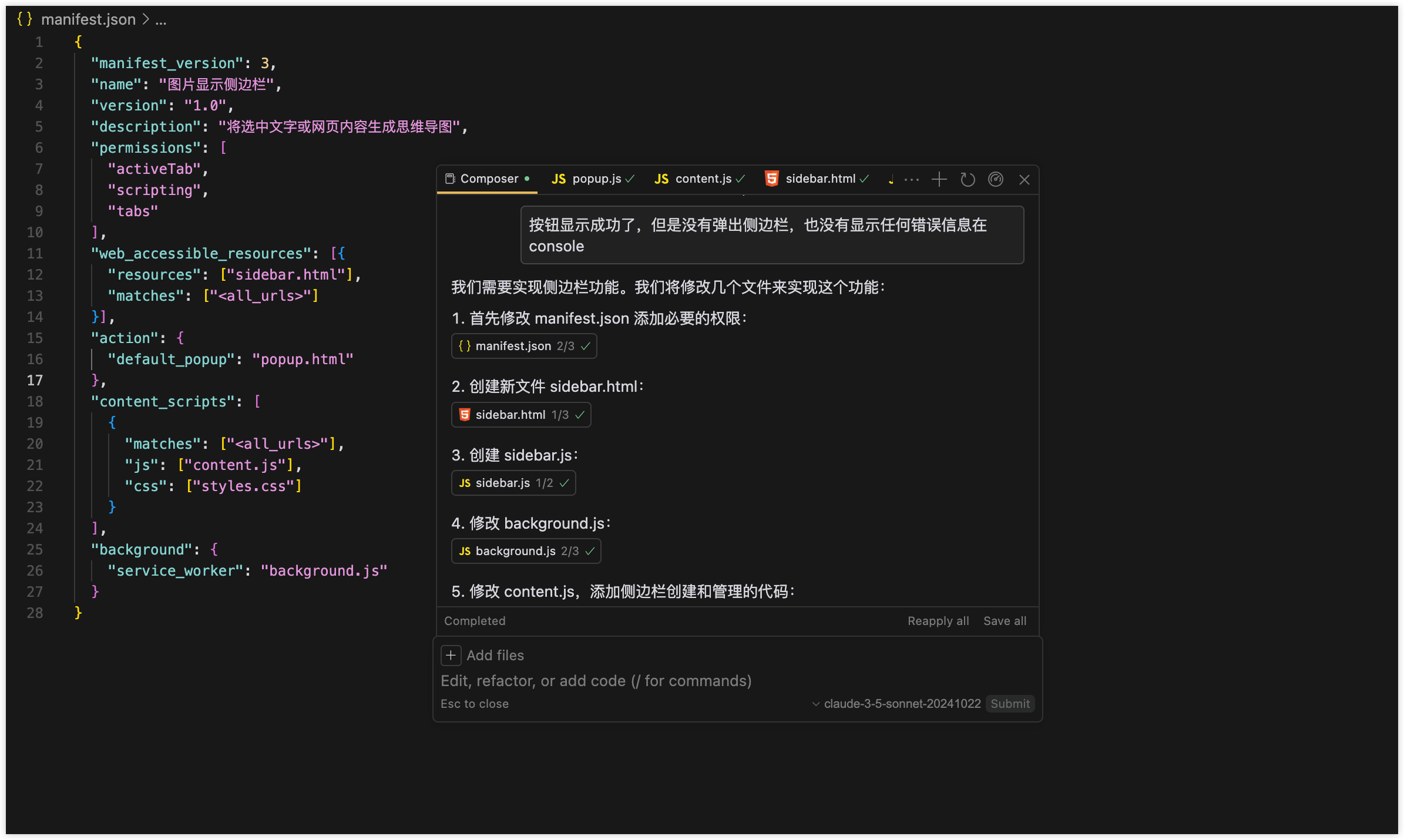The image size is (1404, 840).
Task: Focus the Edit, refactor, or add code input
Action: (596, 681)
